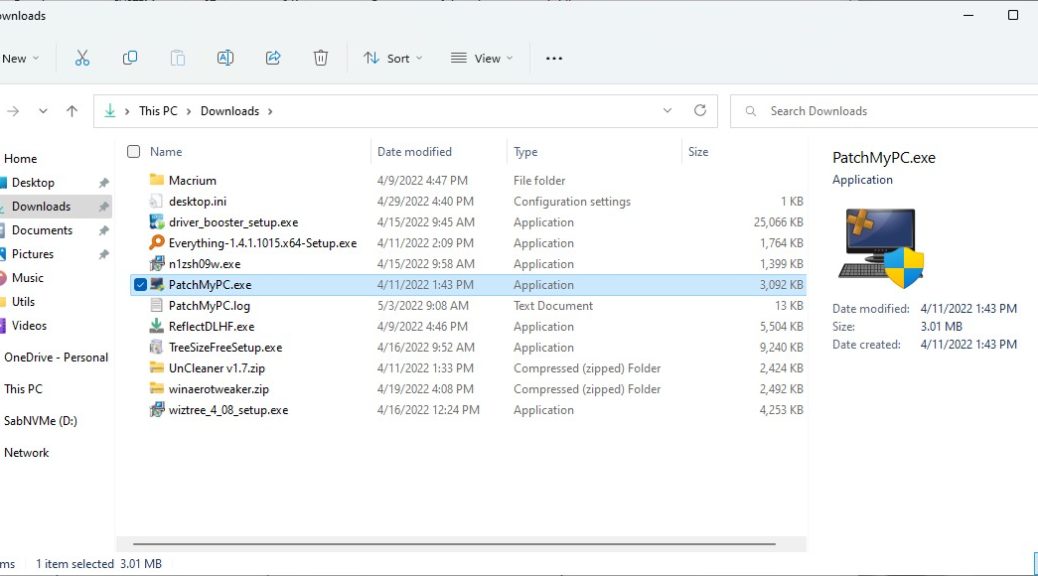The image size is (1038, 576).
Task: Click the Everything setup magnifier icon
Action: pos(156,242)
